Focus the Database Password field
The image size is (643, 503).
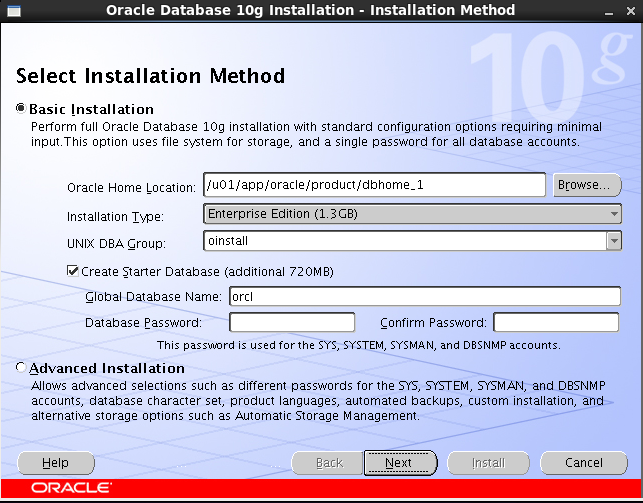292,322
